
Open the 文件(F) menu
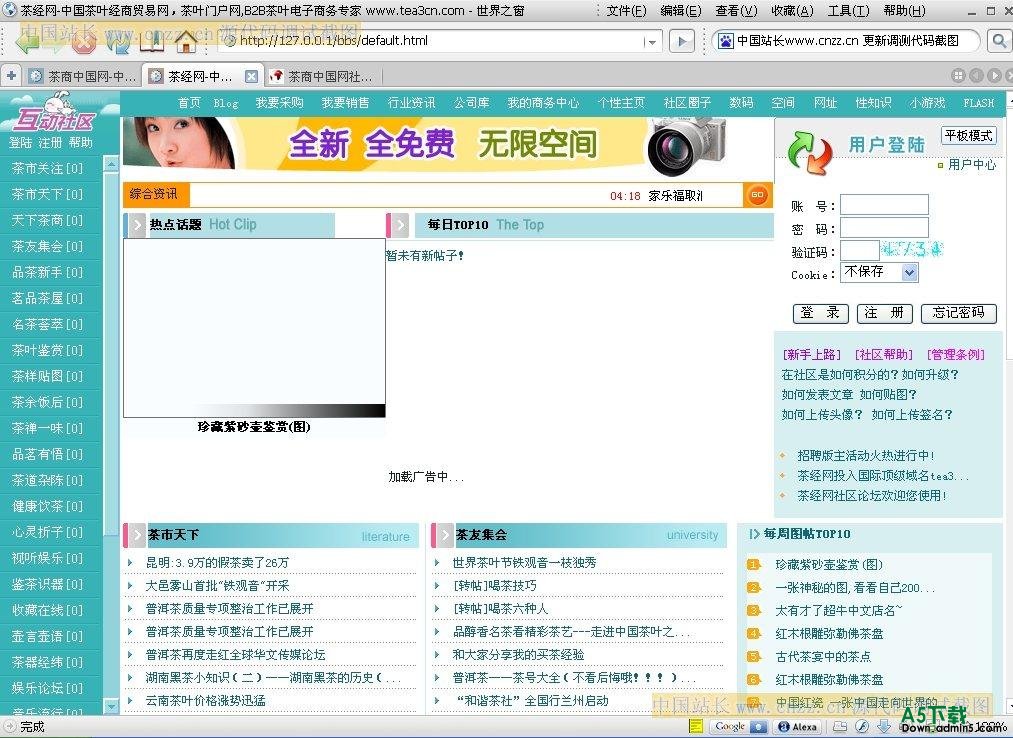(x=626, y=11)
